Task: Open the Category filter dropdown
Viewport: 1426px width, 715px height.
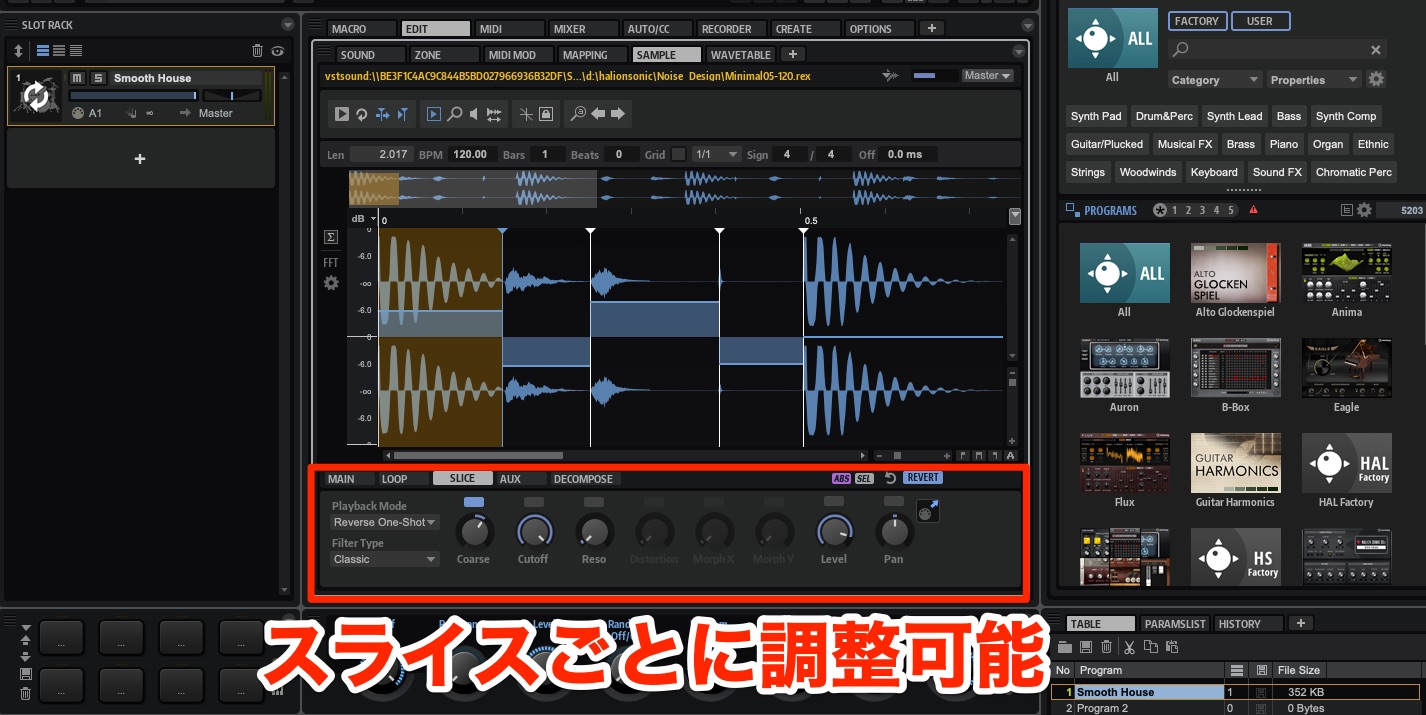Action: click(1215, 79)
